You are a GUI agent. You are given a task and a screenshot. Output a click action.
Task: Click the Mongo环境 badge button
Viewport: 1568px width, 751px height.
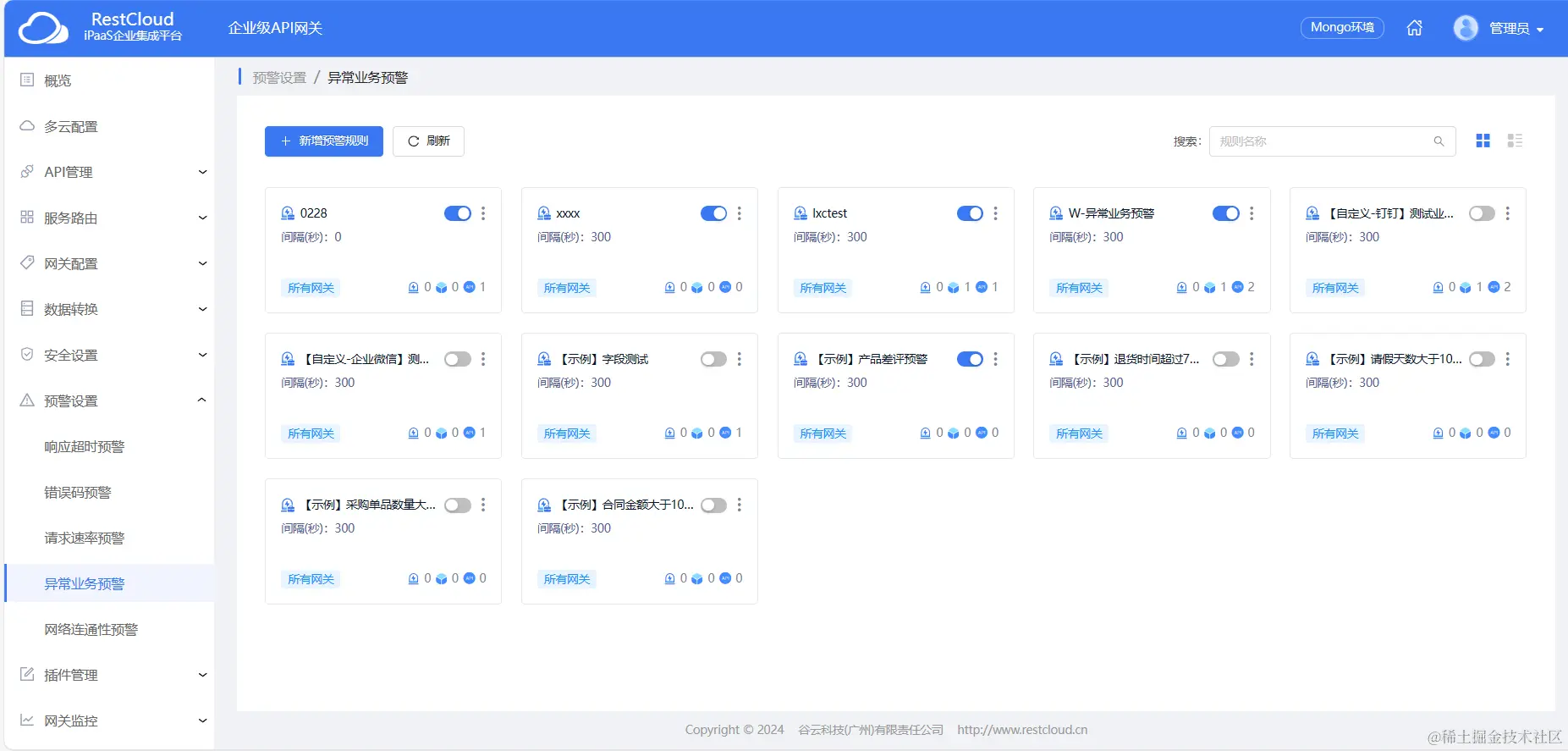point(1342,28)
